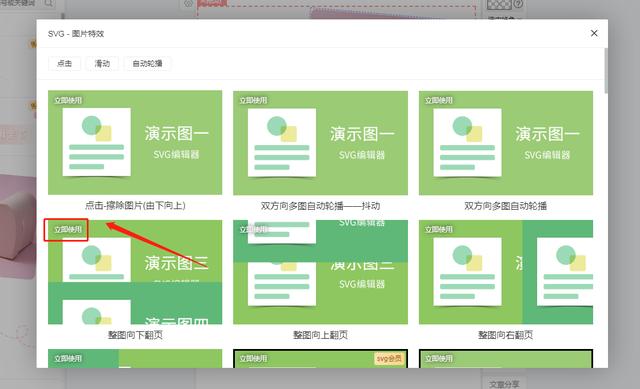Click 立即使用 on 双方向多图自动轮播——抖动 card
Screen dimensions: 640x389
tap(253, 100)
